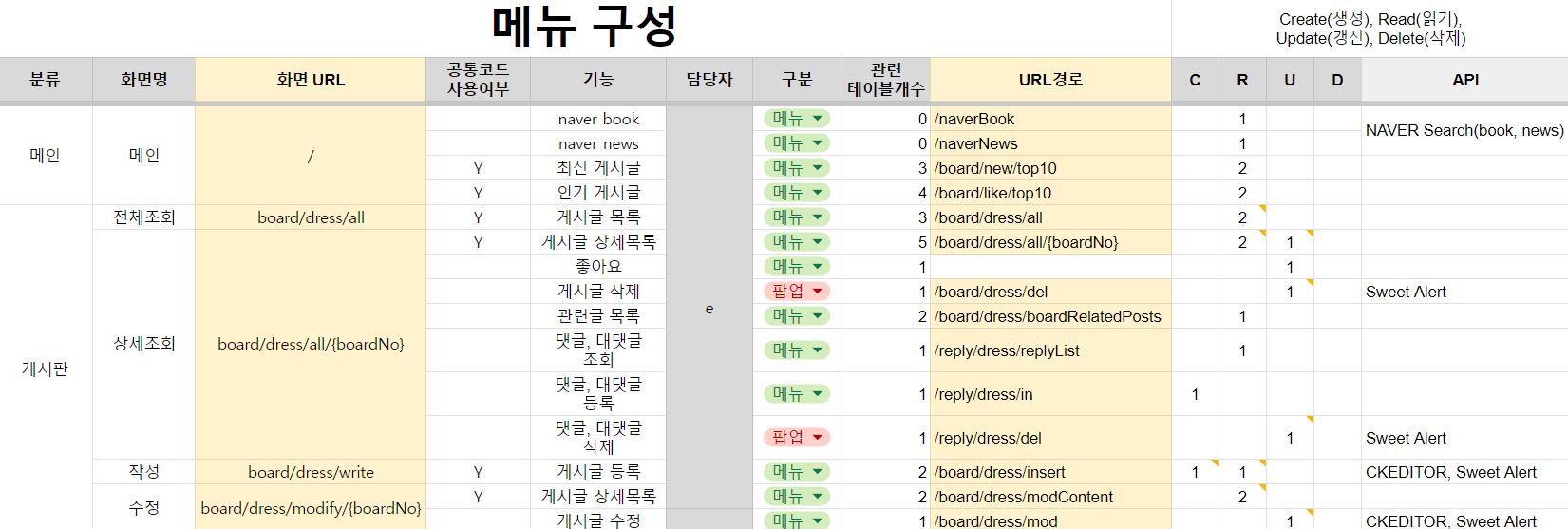Select the R column header
This screenshot has height=529, width=1568.
1242,80
